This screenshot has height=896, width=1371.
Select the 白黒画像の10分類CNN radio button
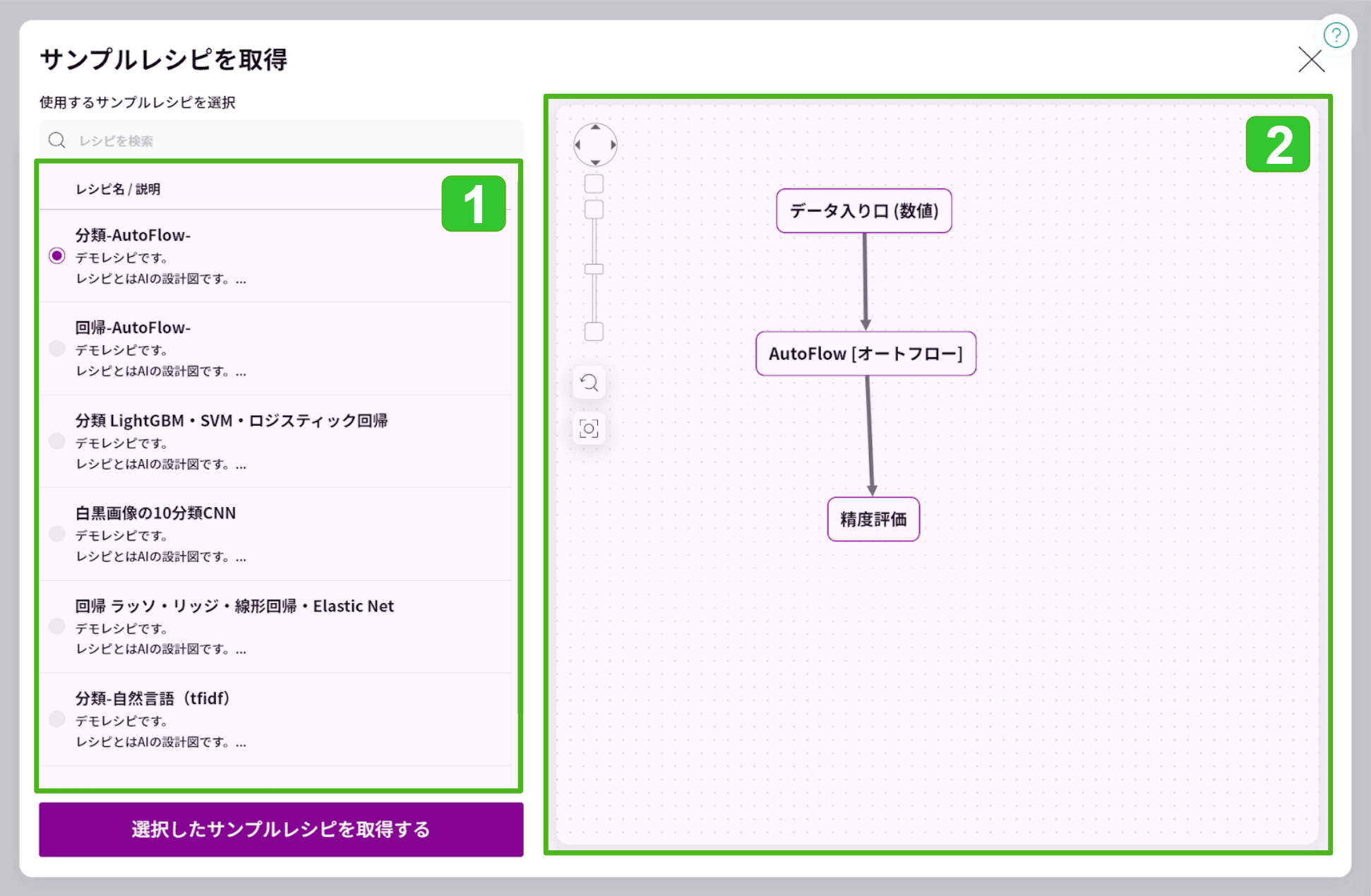tap(57, 534)
